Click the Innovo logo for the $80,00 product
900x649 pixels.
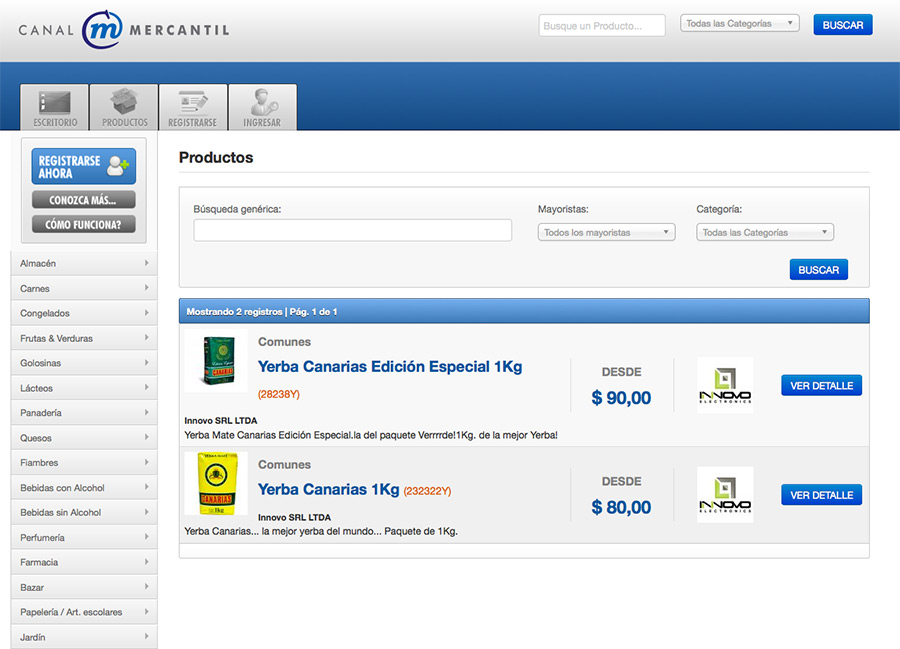pos(725,495)
